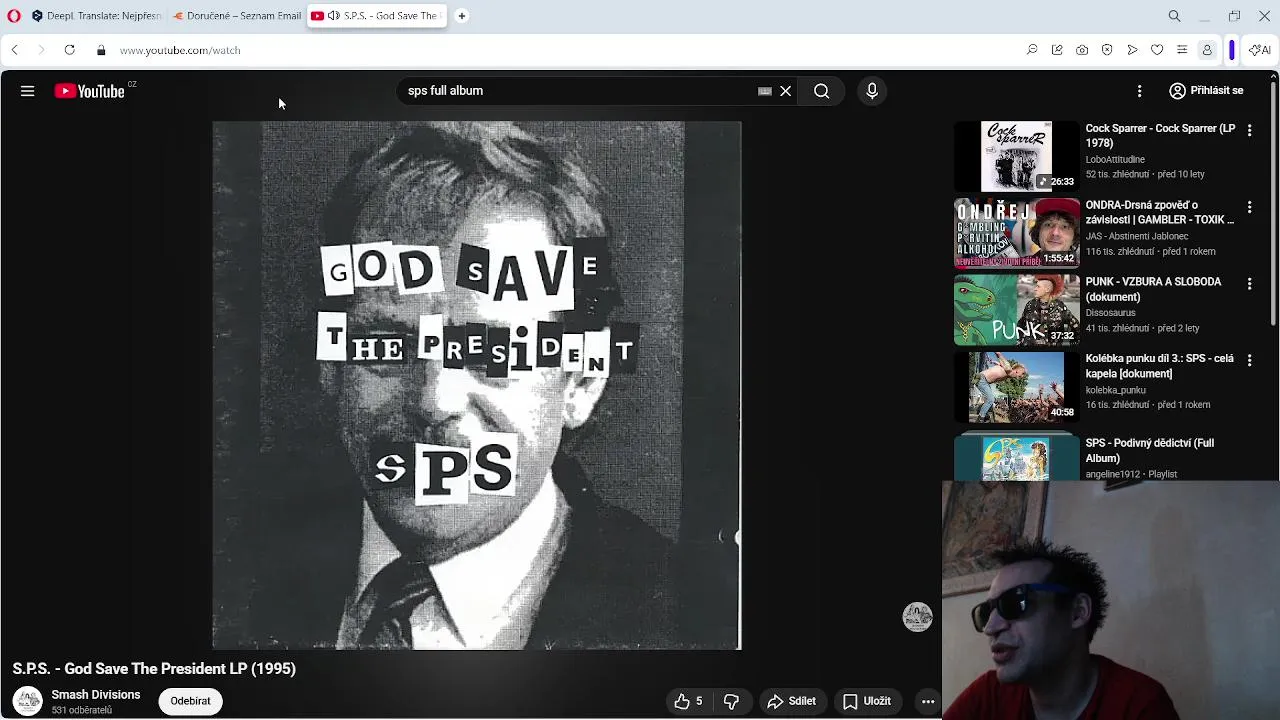Add page to bookmarks with heart icon
Viewport: 1280px width, 720px height.
tap(1157, 50)
